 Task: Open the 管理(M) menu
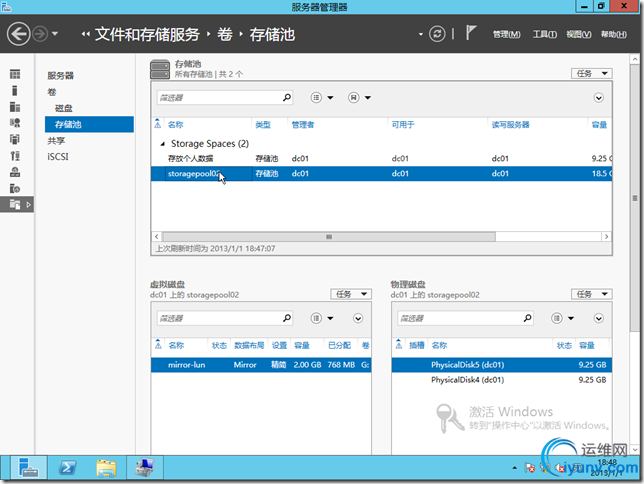pyautogui.click(x=506, y=35)
